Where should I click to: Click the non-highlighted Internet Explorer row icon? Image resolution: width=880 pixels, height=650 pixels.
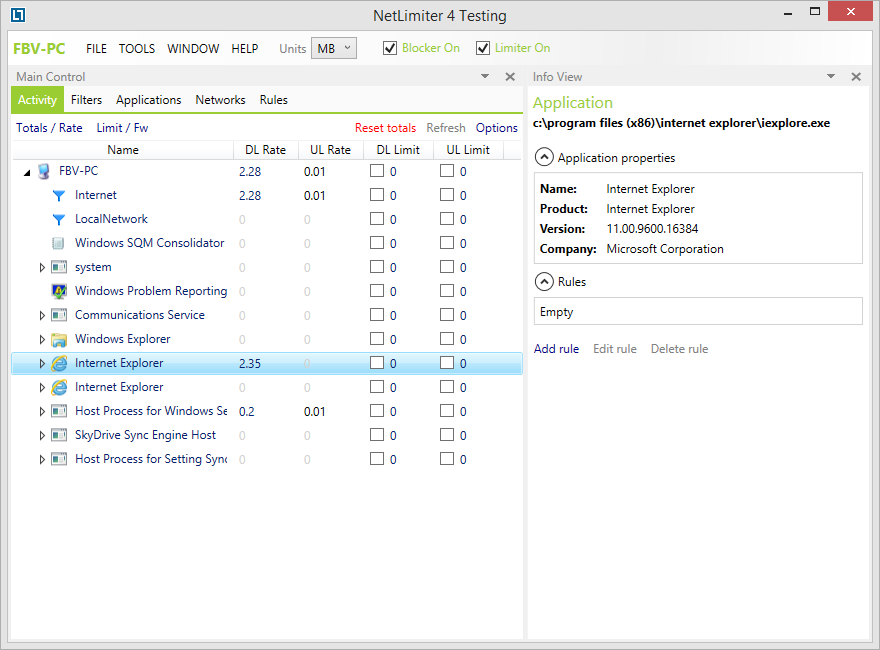[x=59, y=387]
